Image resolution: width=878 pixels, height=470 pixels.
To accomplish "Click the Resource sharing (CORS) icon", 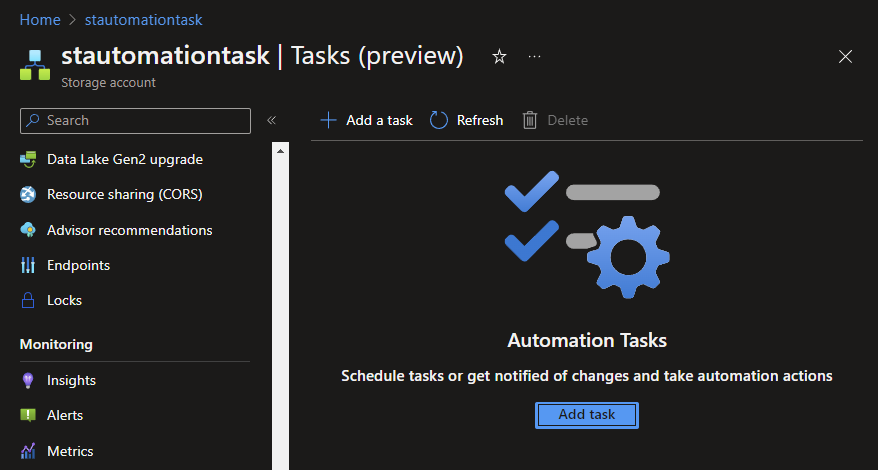I will click(x=28, y=194).
